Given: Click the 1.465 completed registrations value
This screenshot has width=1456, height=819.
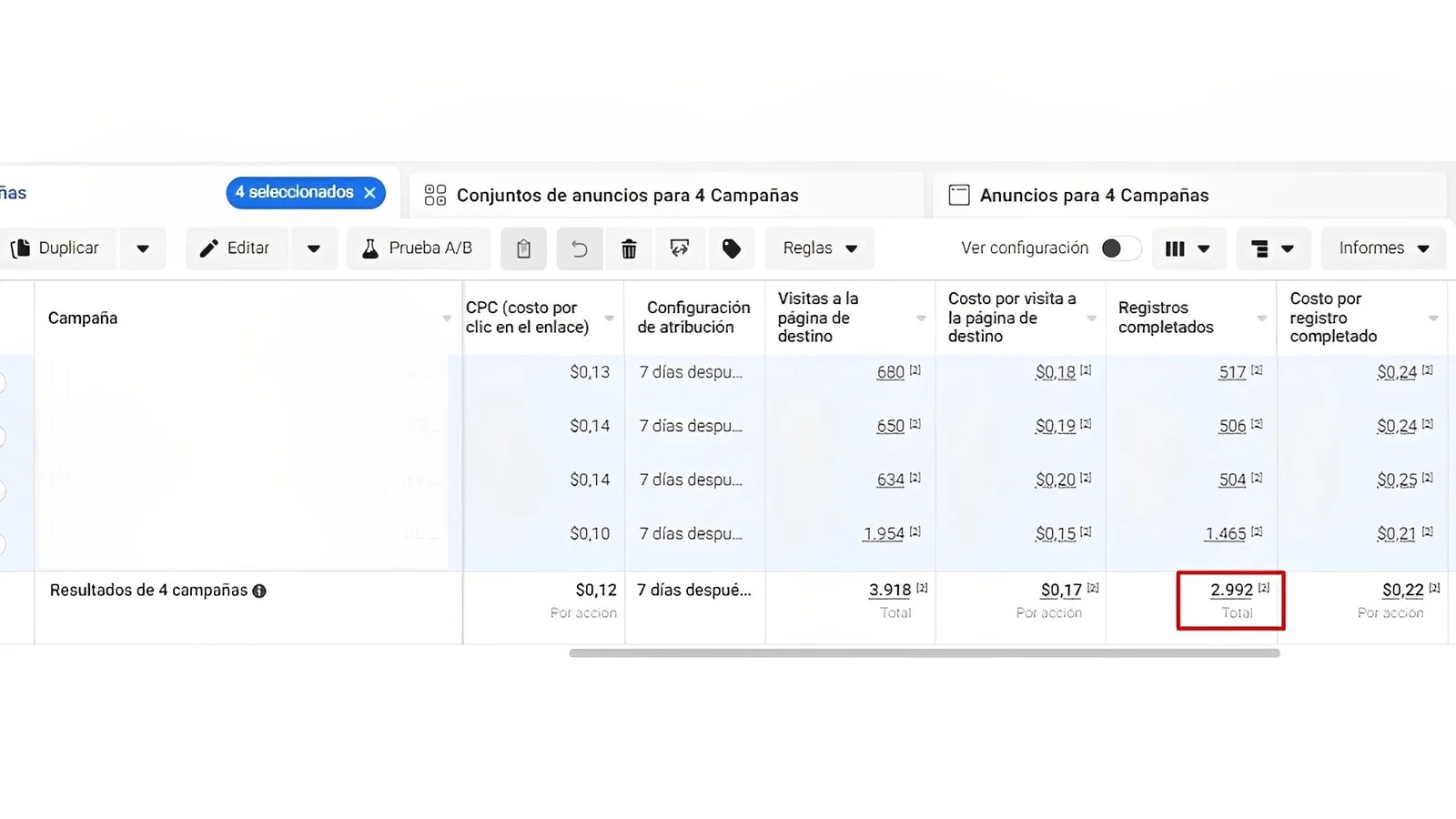Looking at the screenshot, I should click(x=1226, y=533).
